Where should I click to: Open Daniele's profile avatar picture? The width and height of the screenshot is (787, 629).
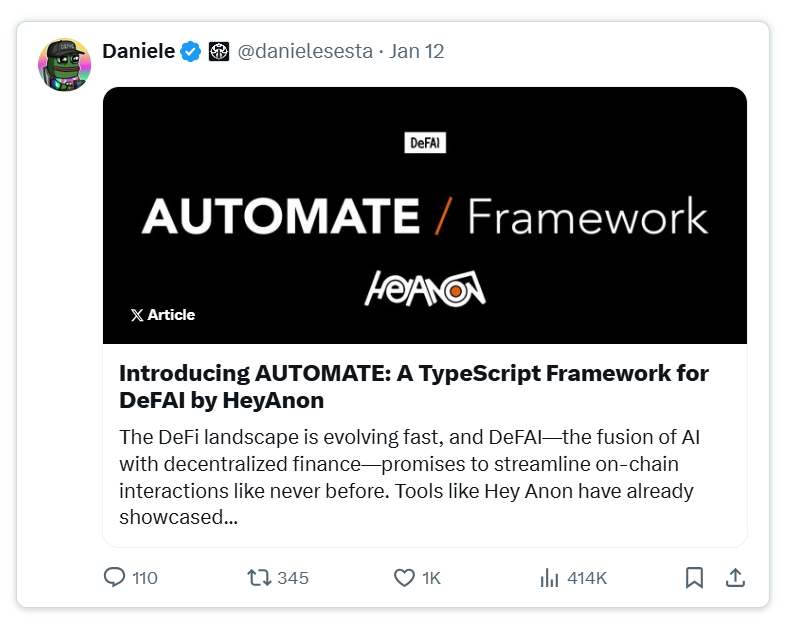click(64, 65)
